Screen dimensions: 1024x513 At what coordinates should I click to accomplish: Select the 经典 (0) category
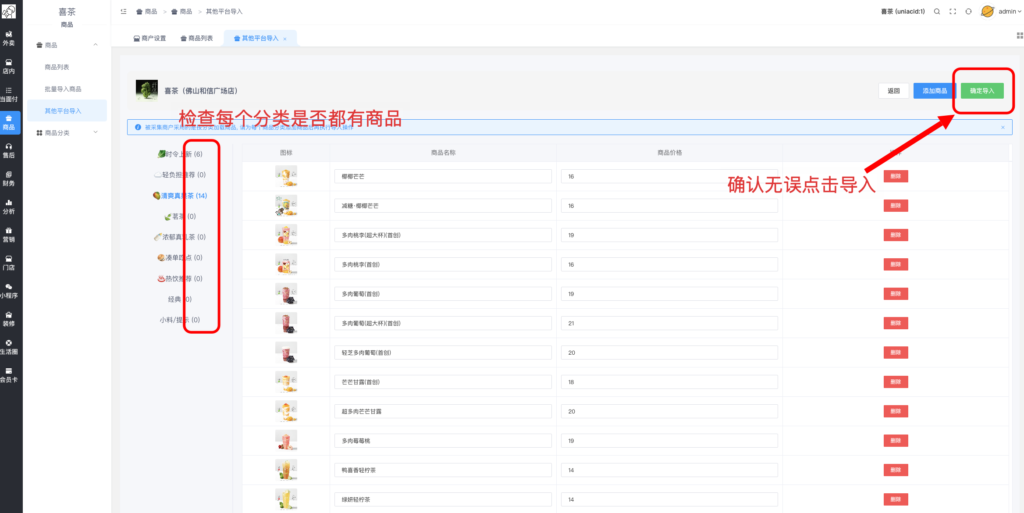pyautogui.click(x=180, y=299)
